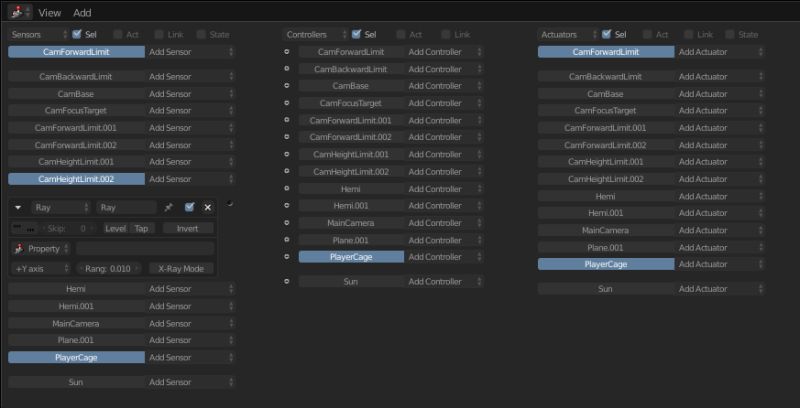Click link socket beside MainCamera controller
Image resolution: width=800 pixels, height=408 pixels.
tap(286, 223)
